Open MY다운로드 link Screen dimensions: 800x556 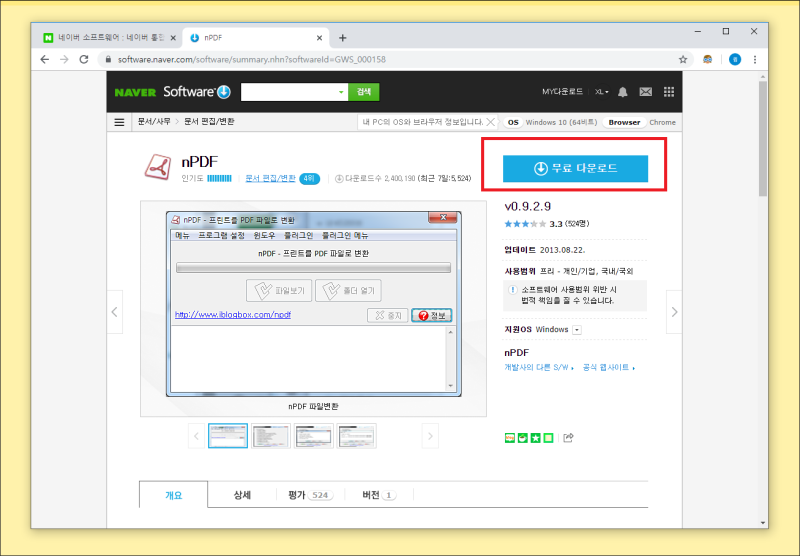(562, 92)
